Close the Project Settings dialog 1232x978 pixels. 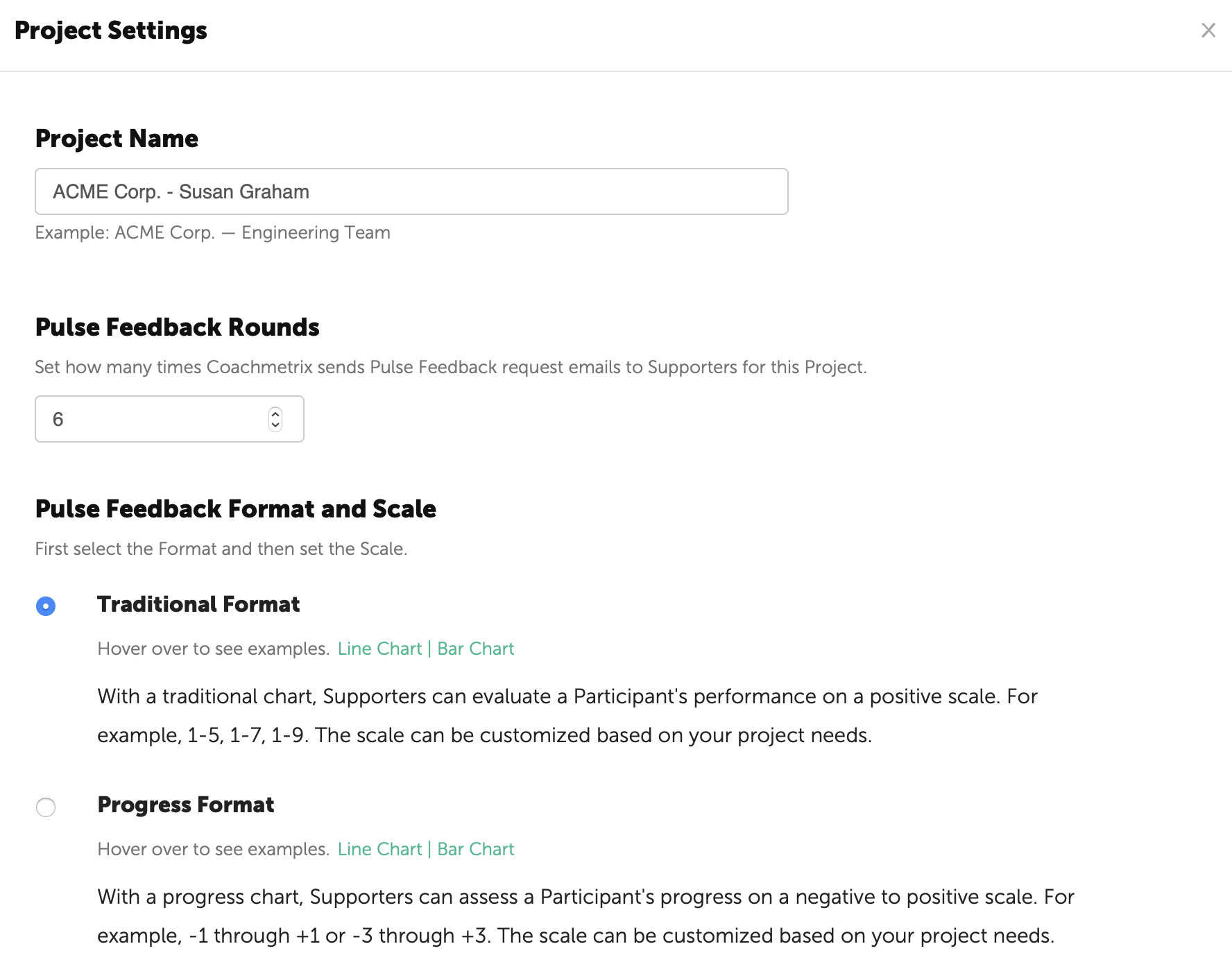coord(1208,31)
